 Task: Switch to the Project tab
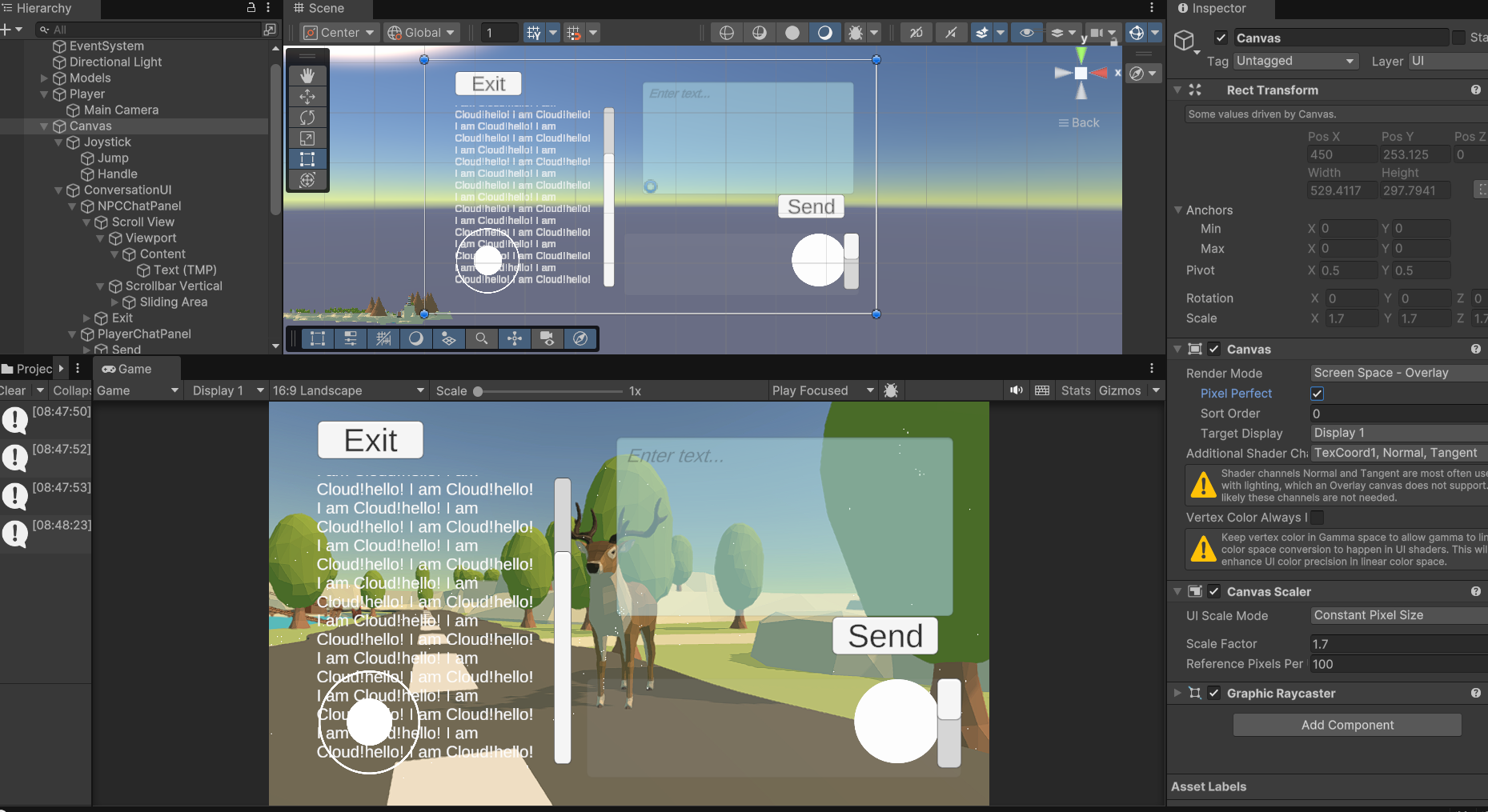[27, 369]
